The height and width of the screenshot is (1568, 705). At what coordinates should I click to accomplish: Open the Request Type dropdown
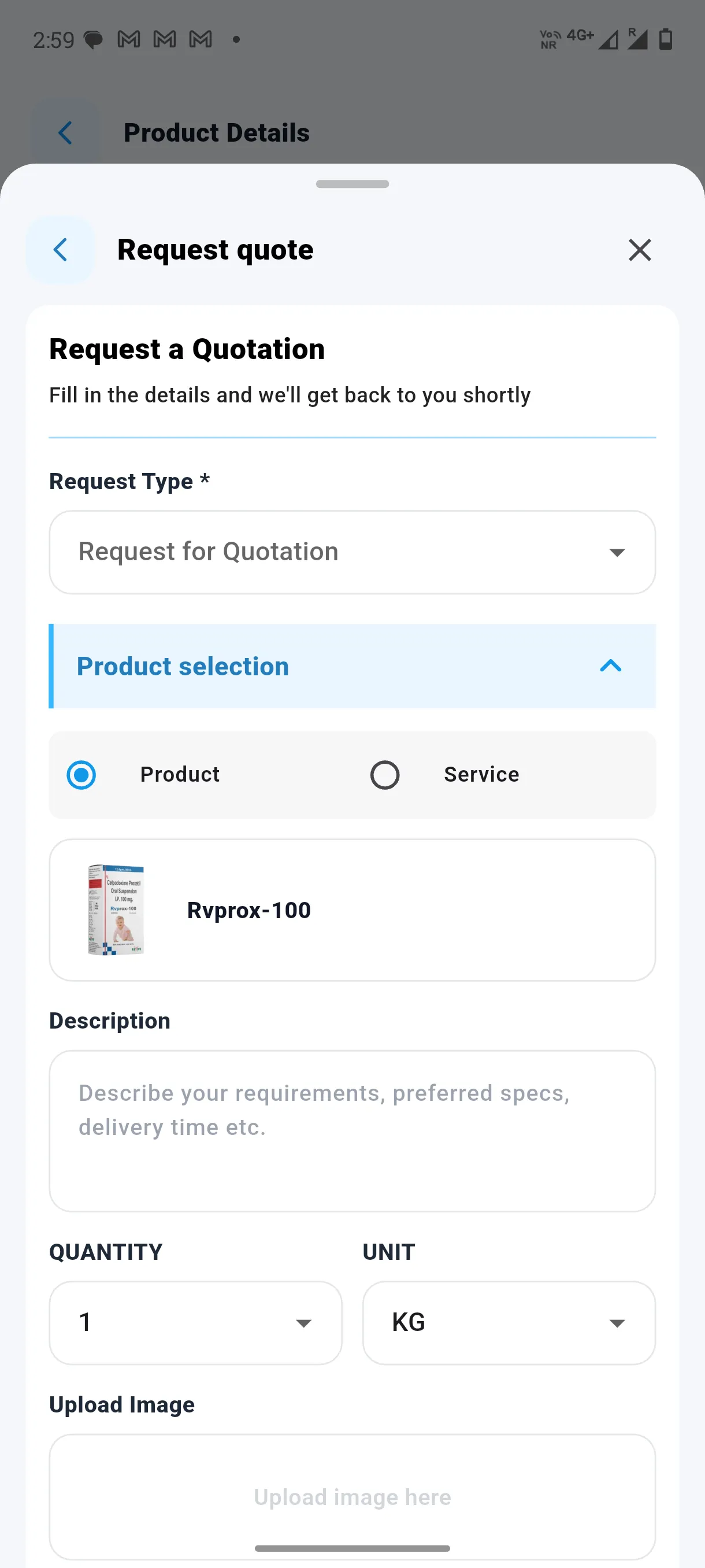352,552
